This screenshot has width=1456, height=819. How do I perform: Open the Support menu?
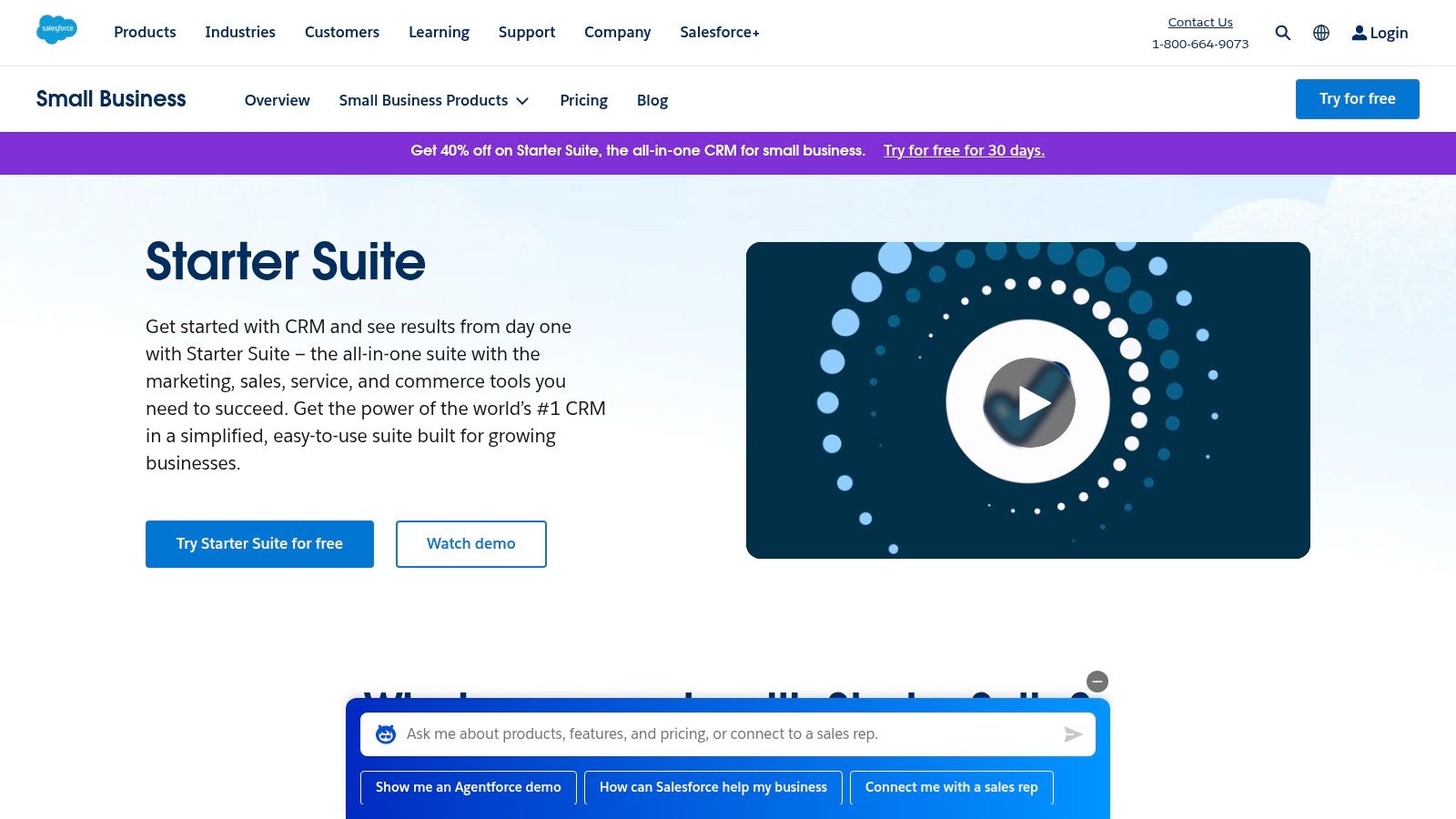coord(527,32)
